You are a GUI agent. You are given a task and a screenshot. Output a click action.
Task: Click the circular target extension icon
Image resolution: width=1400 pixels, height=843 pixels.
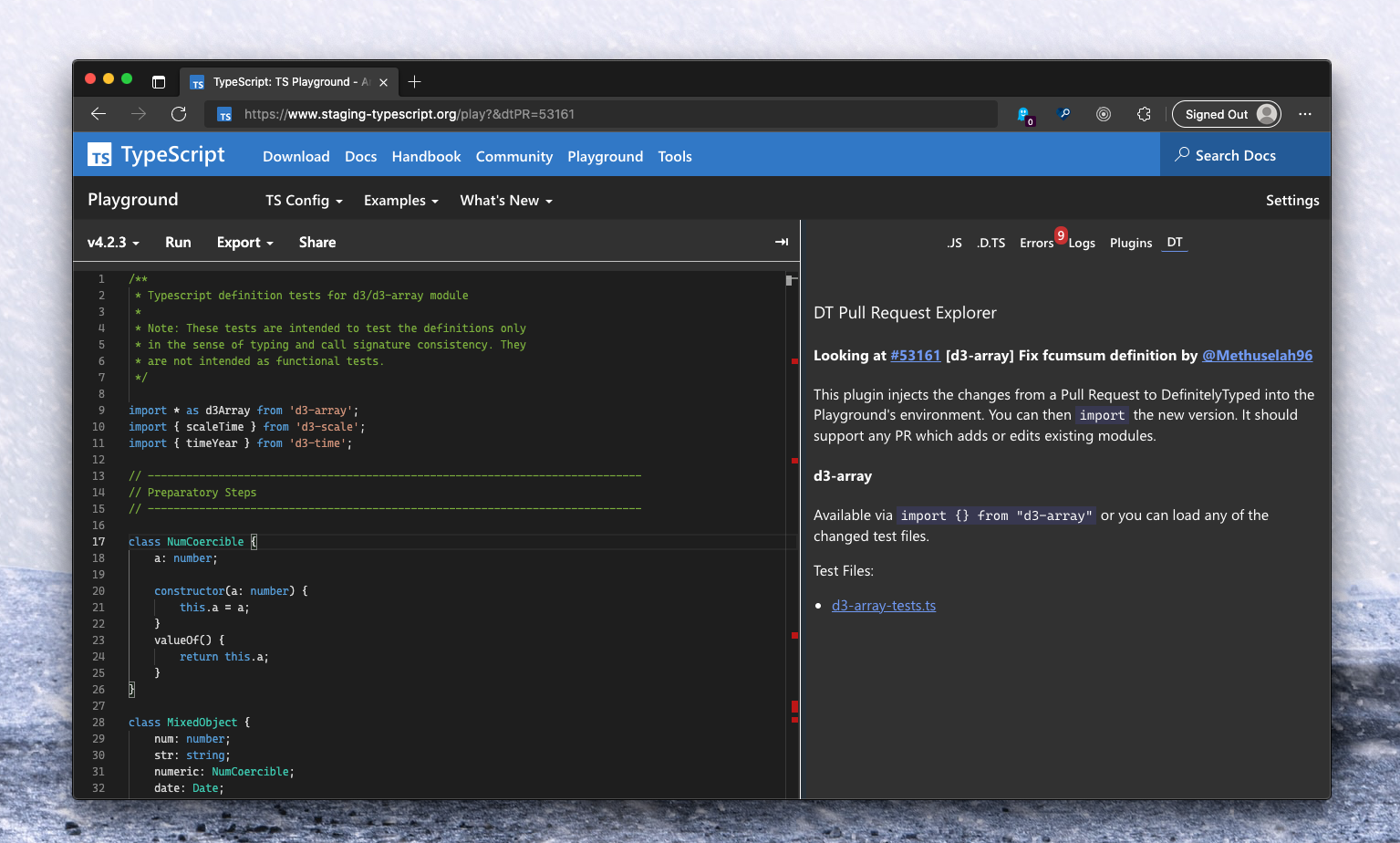(x=1104, y=114)
